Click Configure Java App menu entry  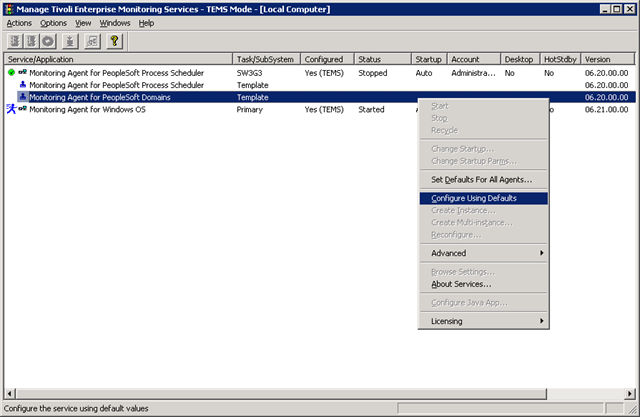(484, 303)
